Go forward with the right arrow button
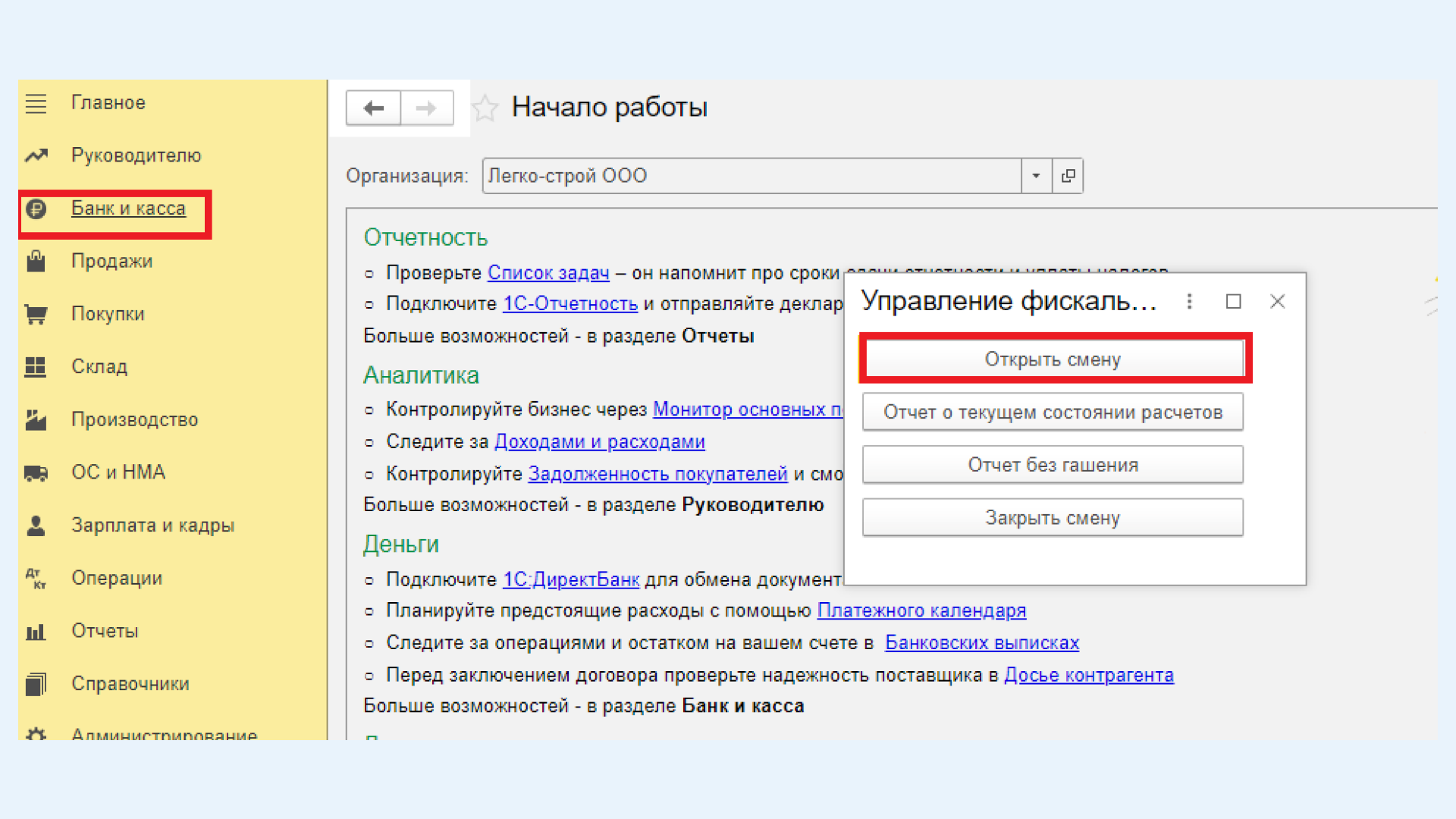 click(x=427, y=108)
